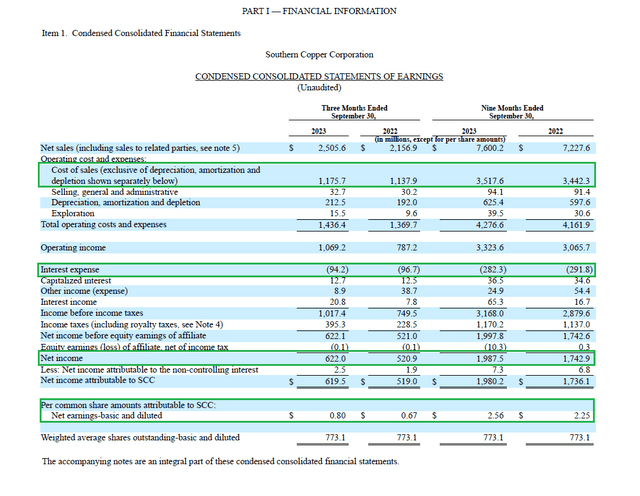Select the Net sales value 7,600.2
640x496 pixels.
490,148
